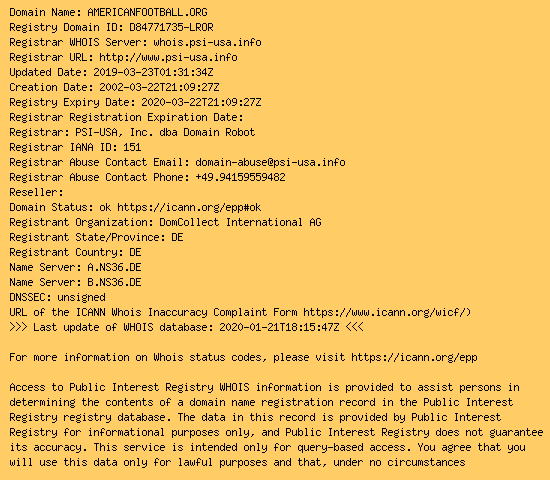Click the Registrar IANA ID 151

[132, 147]
